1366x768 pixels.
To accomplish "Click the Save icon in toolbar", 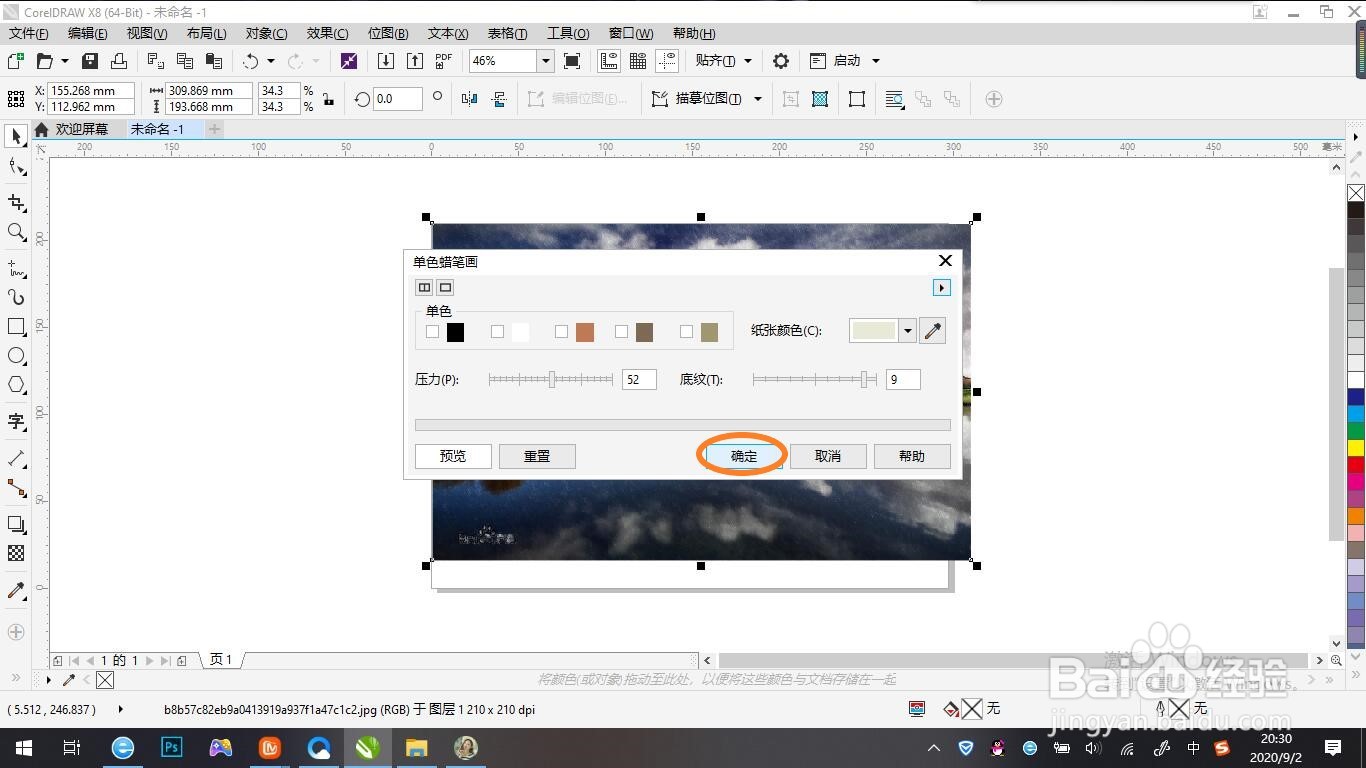I will pyautogui.click(x=90, y=61).
